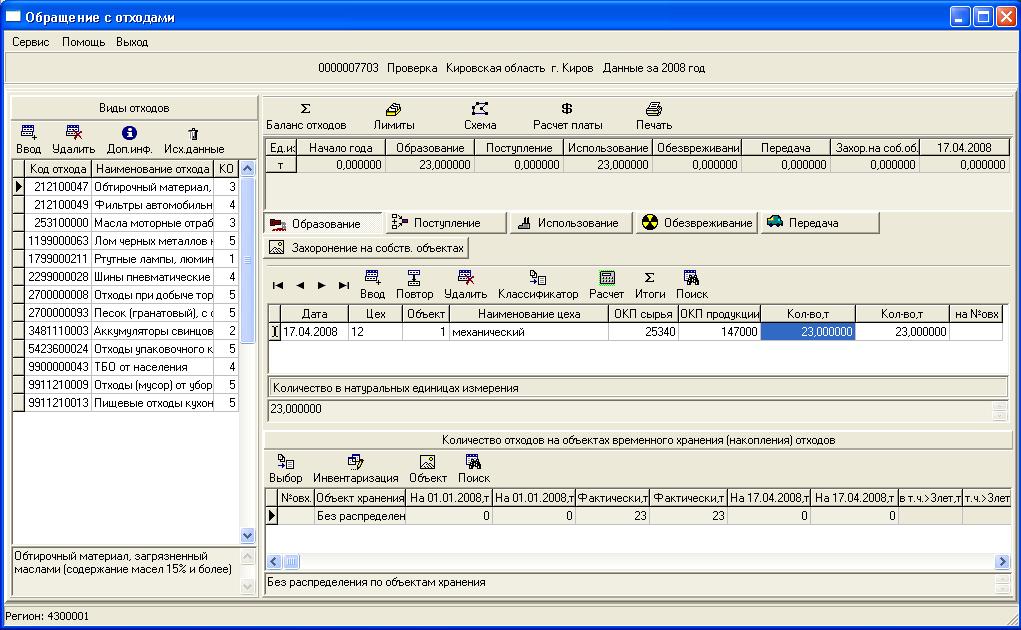Launch Расчет платы calculation

(567, 116)
